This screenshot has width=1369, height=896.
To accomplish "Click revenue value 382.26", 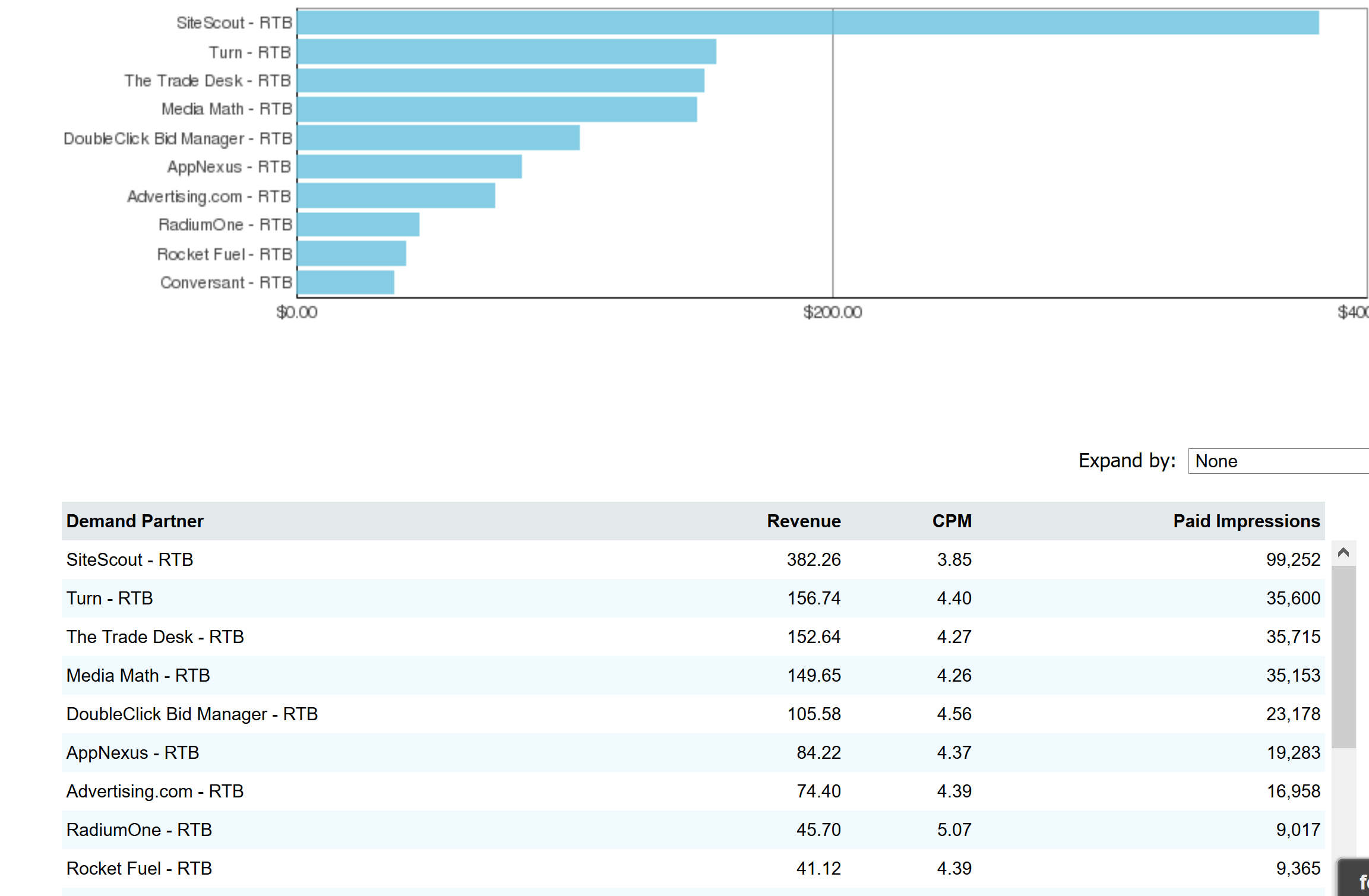I will 814,559.
